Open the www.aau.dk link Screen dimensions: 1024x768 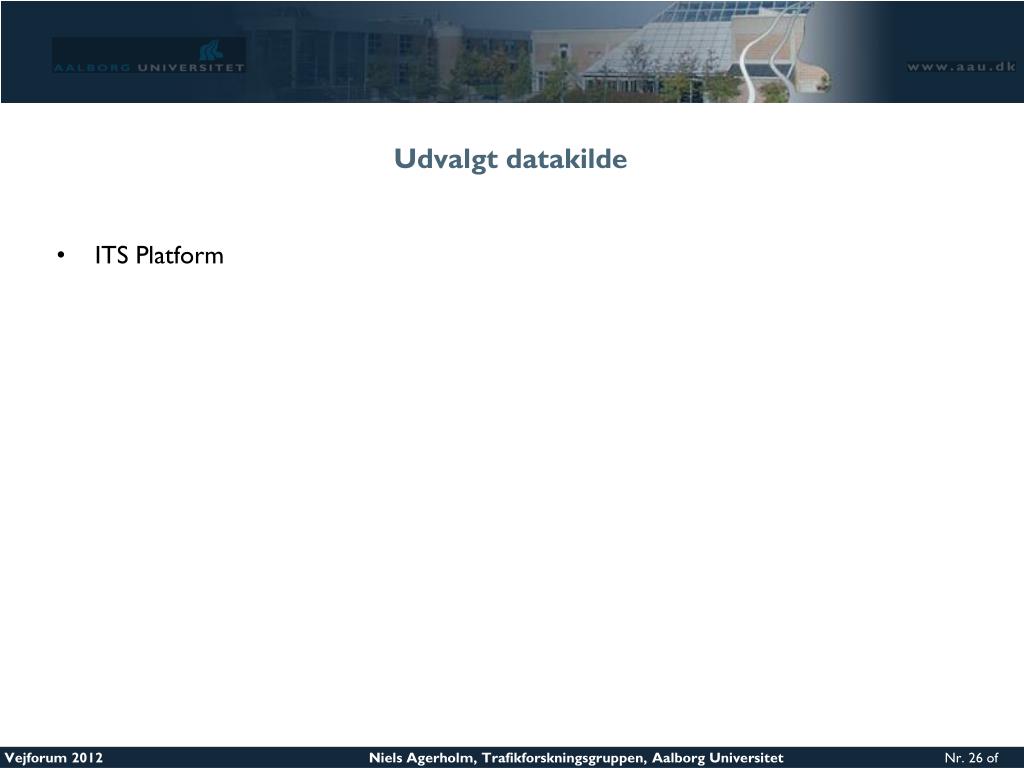tap(961, 67)
